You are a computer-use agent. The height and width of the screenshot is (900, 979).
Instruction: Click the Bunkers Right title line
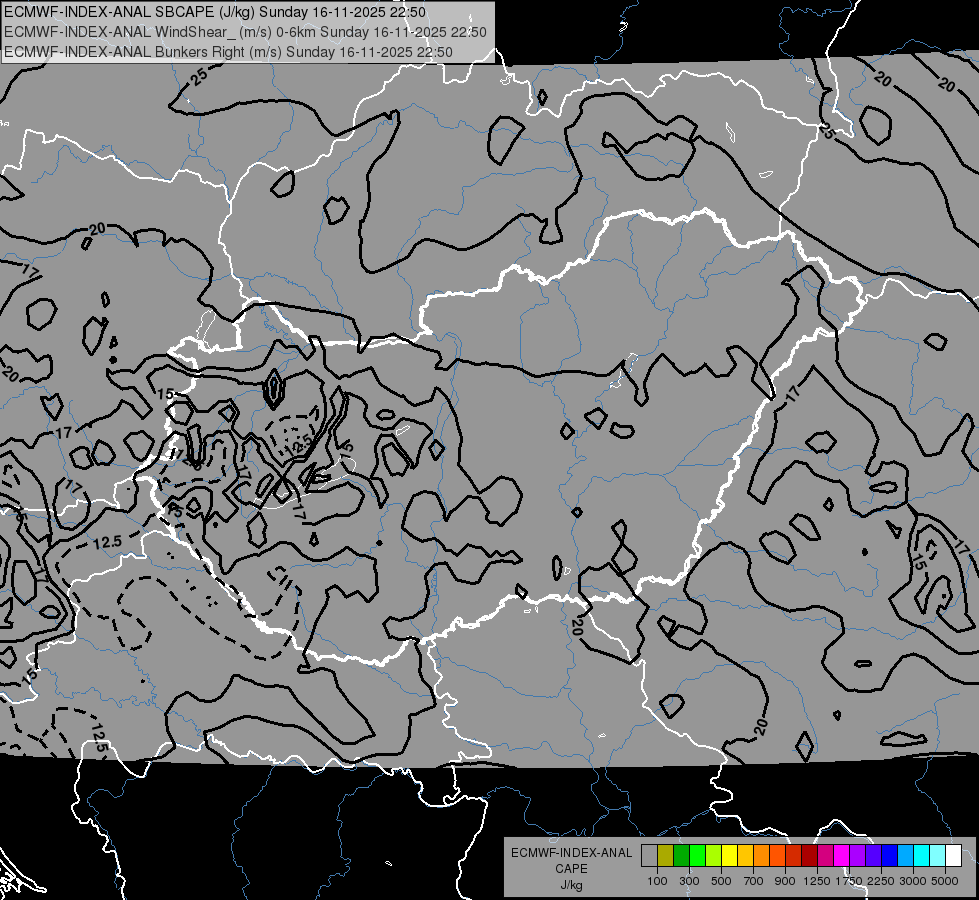pyautogui.click(x=228, y=52)
